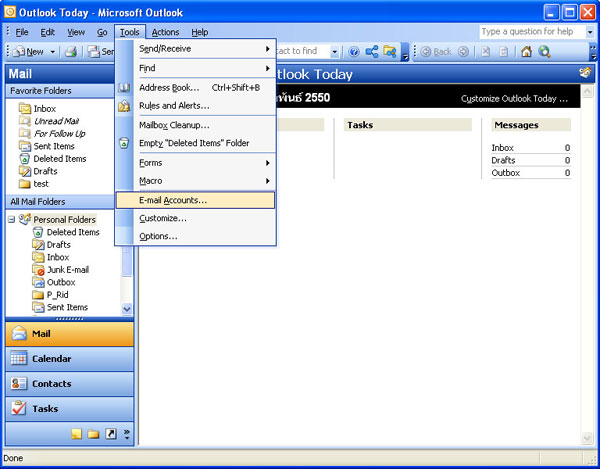Open the Actions menu
The width and height of the screenshot is (600, 469).
(165, 32)
